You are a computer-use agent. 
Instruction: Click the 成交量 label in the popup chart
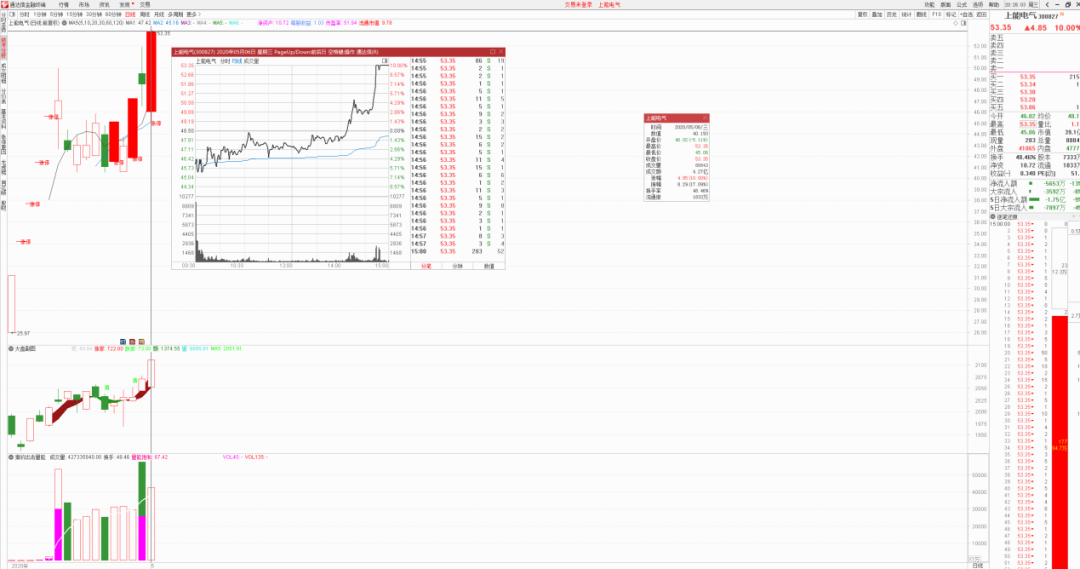tap(251, 61)
